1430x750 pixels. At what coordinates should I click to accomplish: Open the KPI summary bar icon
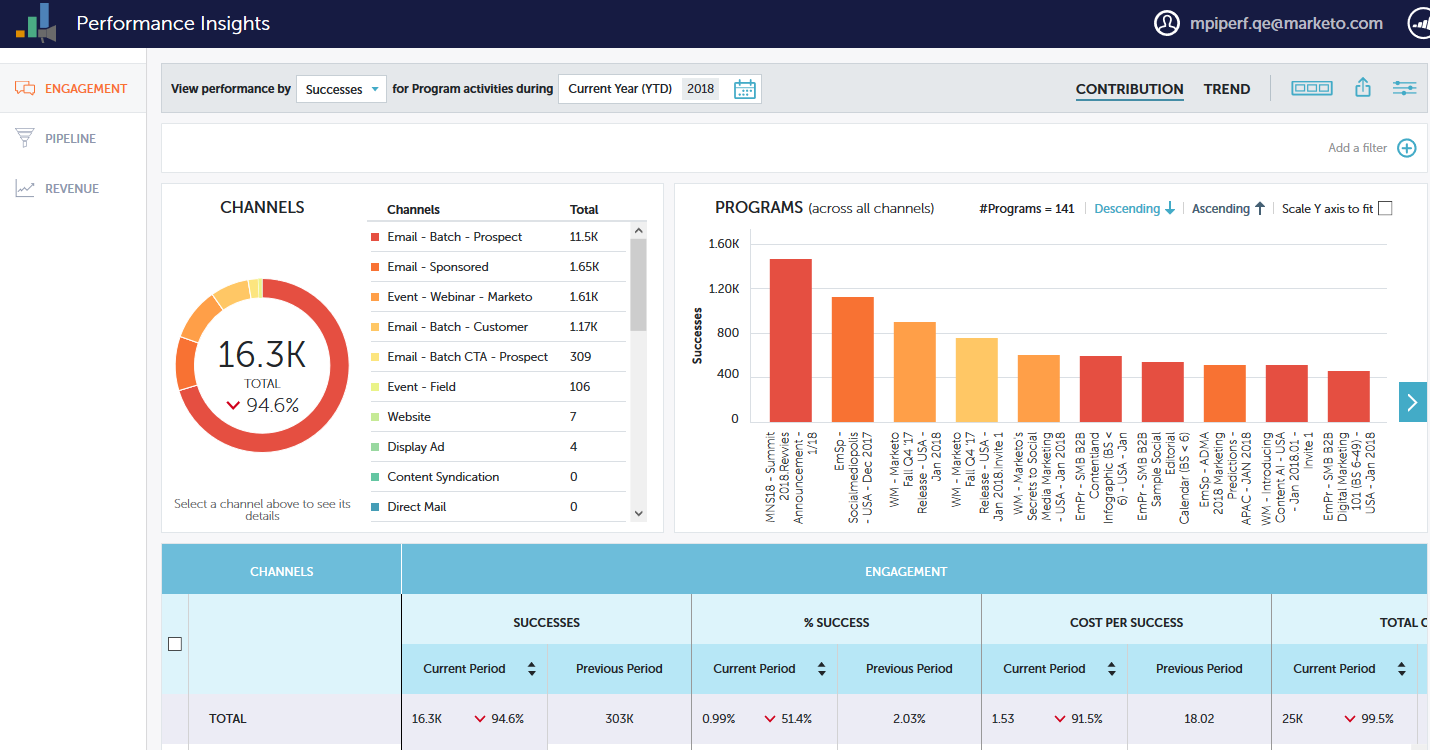1311,88
